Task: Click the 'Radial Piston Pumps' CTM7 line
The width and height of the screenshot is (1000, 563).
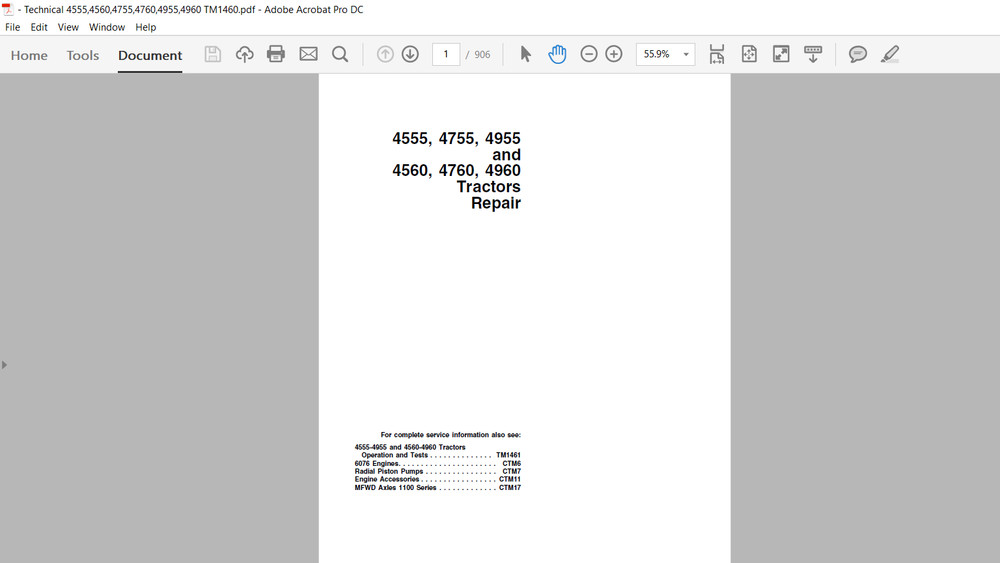Action: coord(438,471)
